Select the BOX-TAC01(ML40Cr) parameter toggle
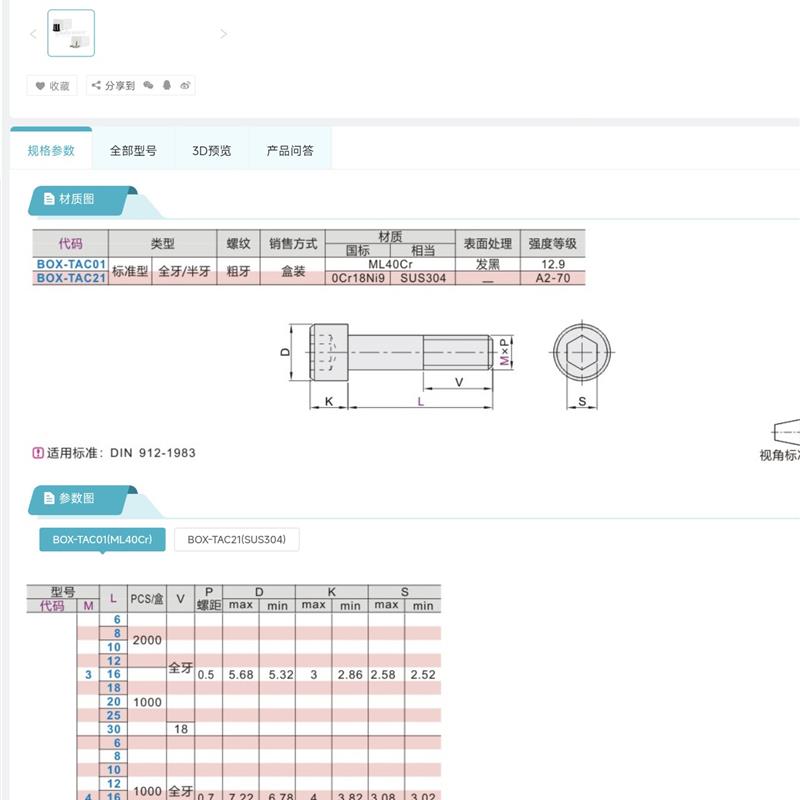The image size is (800, 800). coord(104,539)
